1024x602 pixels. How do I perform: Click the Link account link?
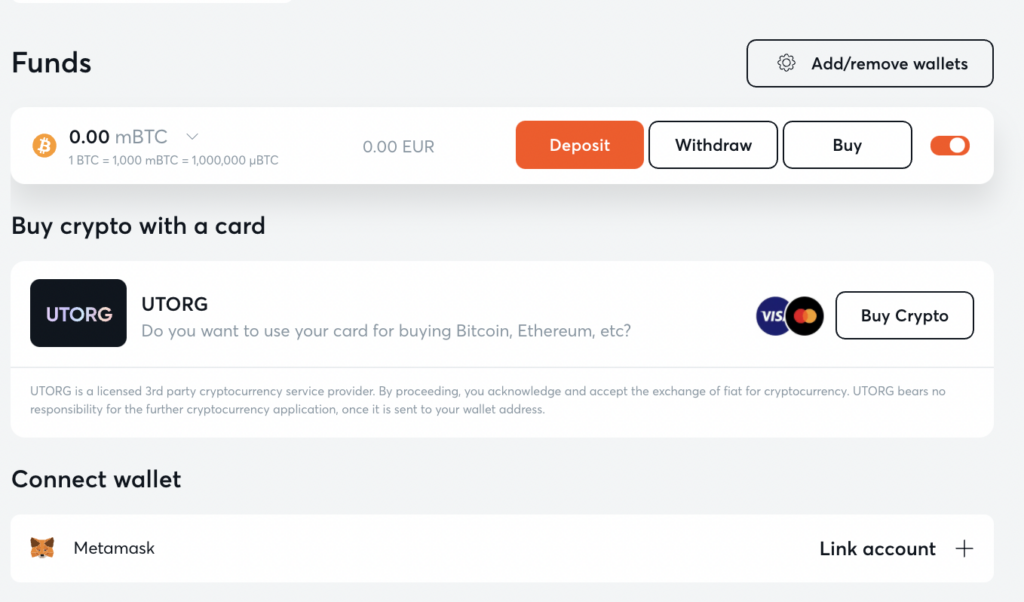877,548
